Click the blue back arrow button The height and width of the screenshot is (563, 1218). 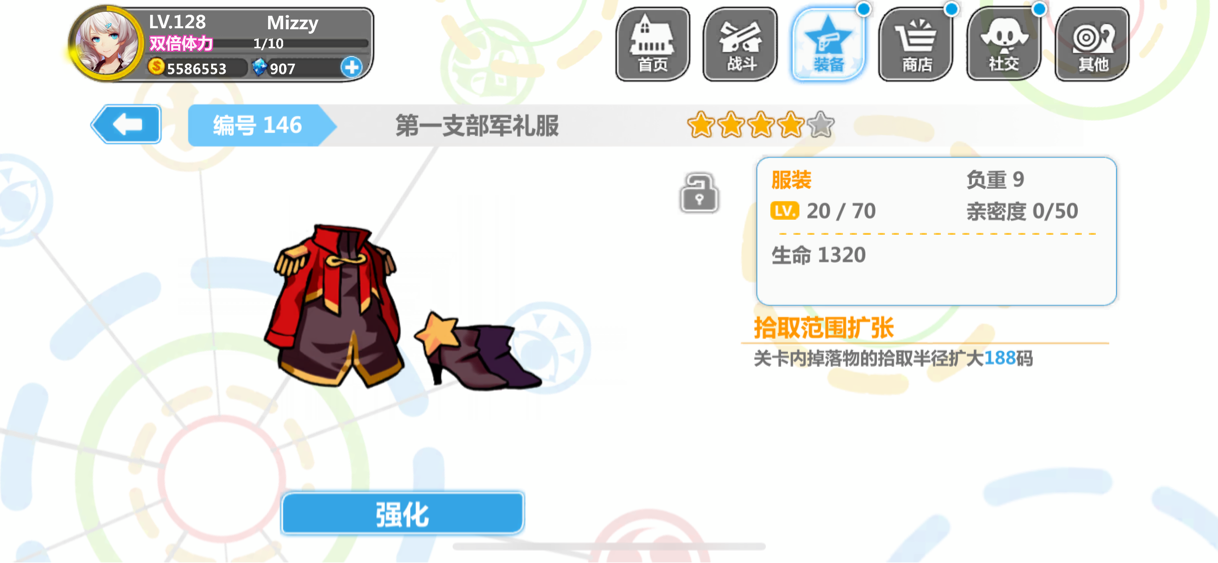[x=126, y=125]
